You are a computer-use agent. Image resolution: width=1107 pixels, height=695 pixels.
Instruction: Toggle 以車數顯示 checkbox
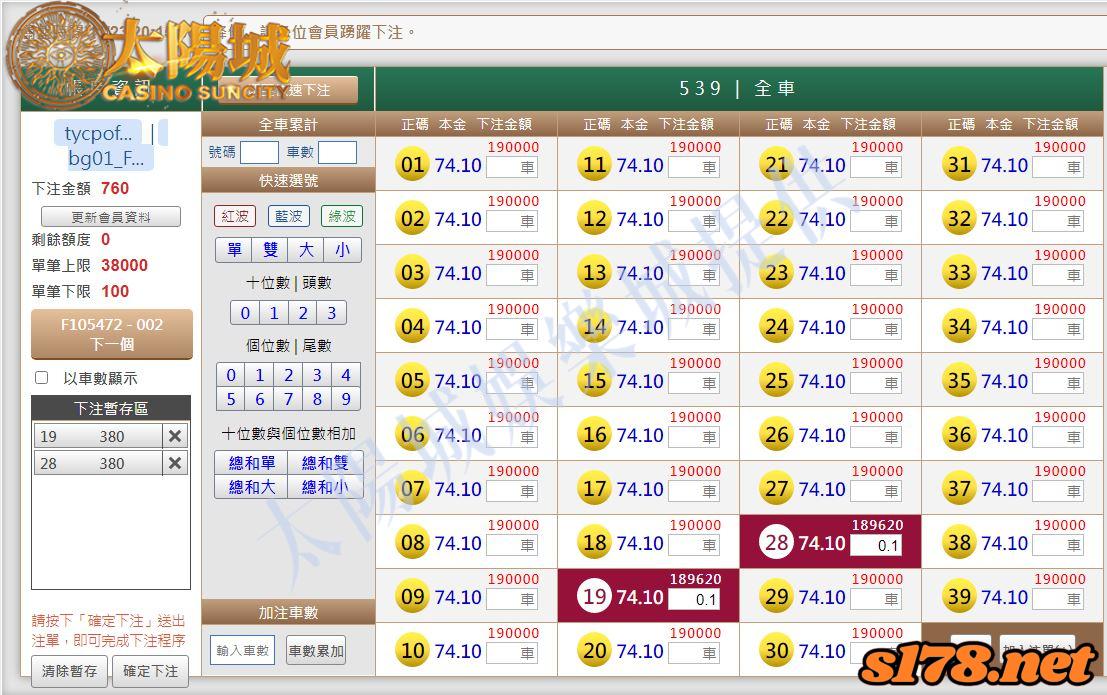click(42, 378)
